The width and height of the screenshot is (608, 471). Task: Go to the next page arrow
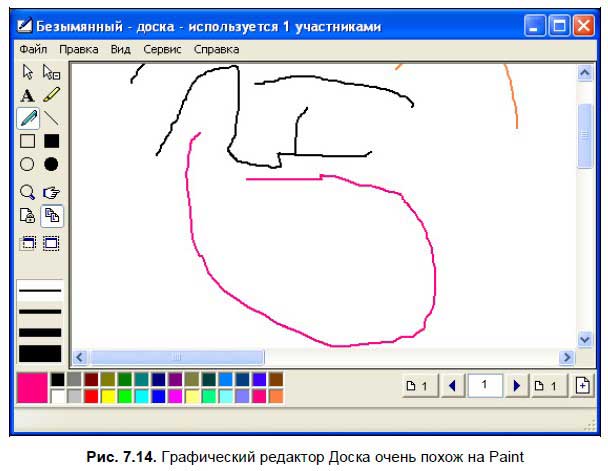517,386
